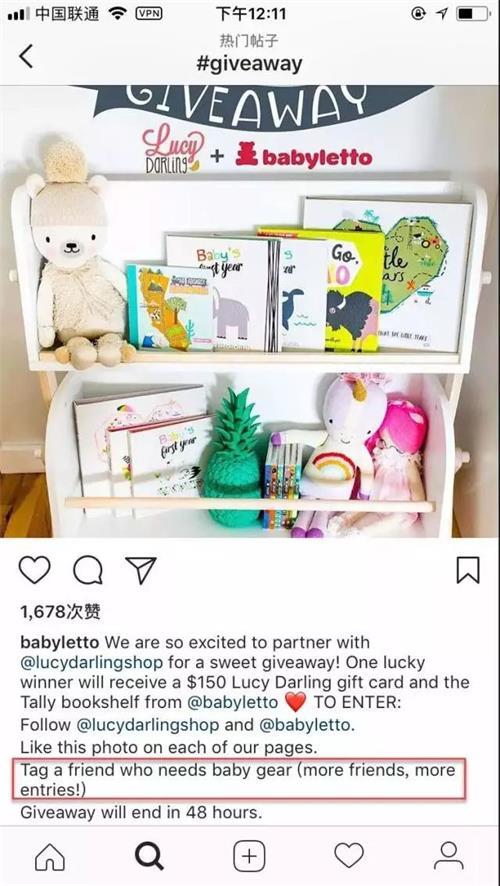Share post via paper plane icon
The height and width of the screenshot is (886, 500).
point(141,570)
